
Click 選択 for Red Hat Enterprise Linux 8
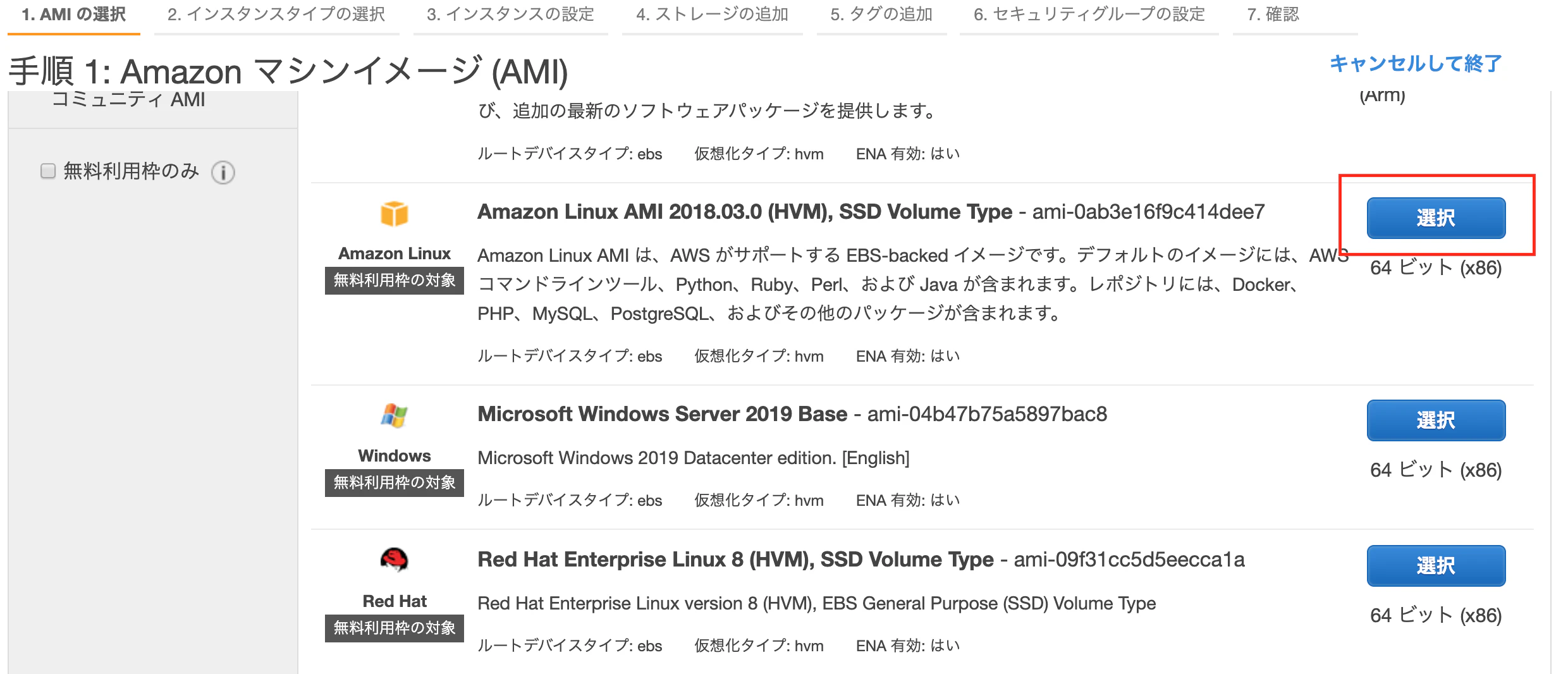(1436, 565)
